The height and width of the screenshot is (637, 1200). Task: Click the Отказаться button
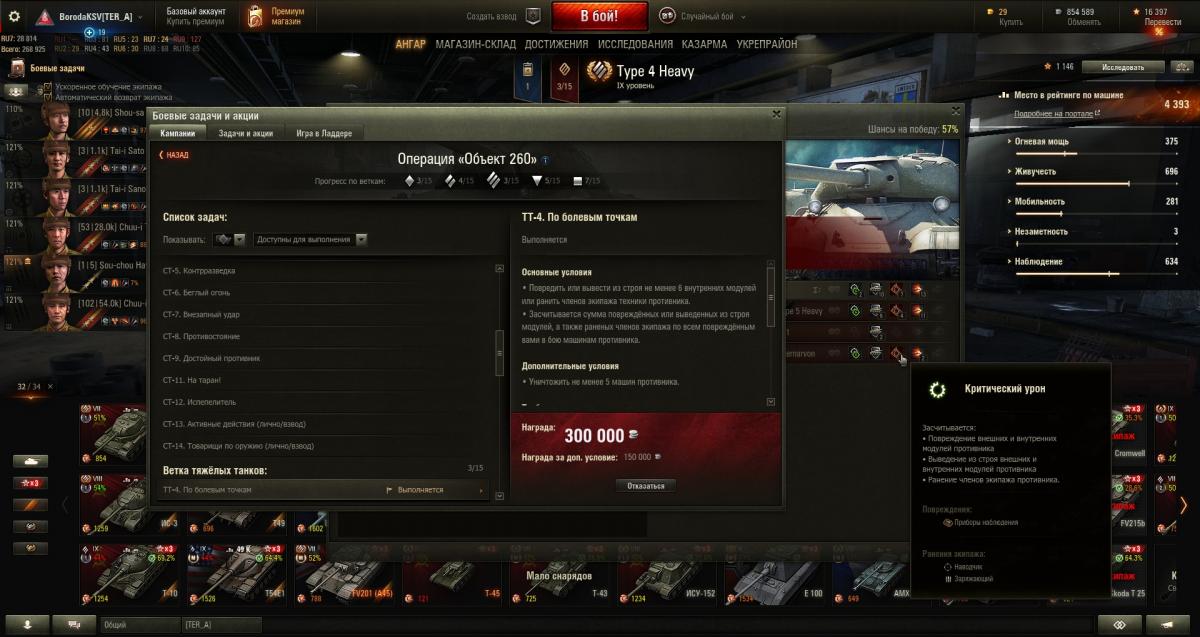point(645,486)
